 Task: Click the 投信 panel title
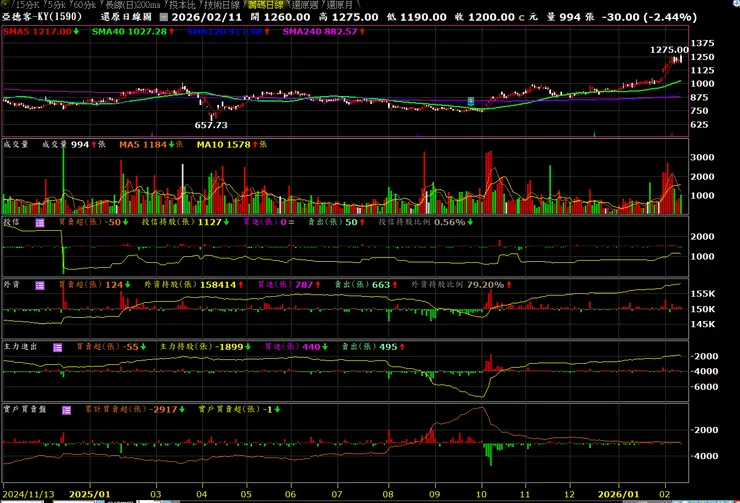click(11, 222)
